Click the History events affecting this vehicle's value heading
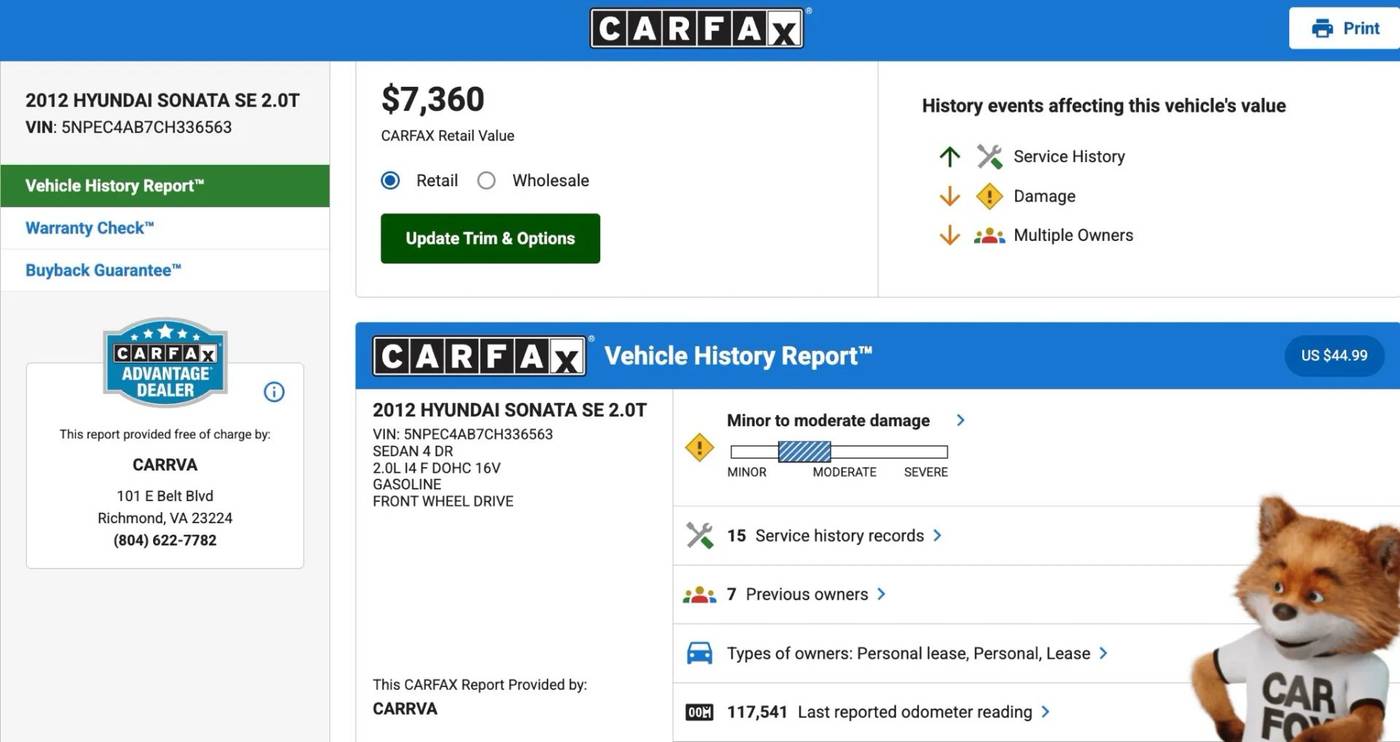 (x=1104, y=106)
